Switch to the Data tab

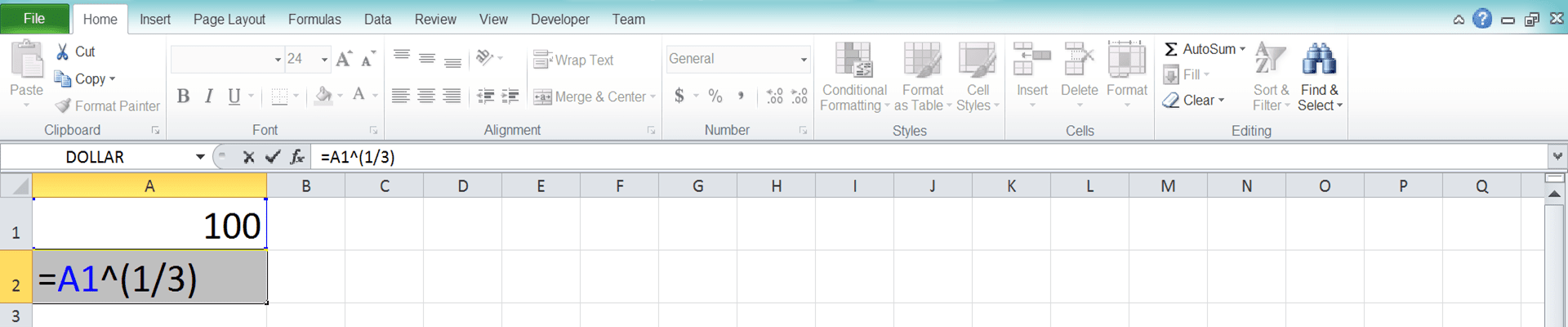(377, 19)
